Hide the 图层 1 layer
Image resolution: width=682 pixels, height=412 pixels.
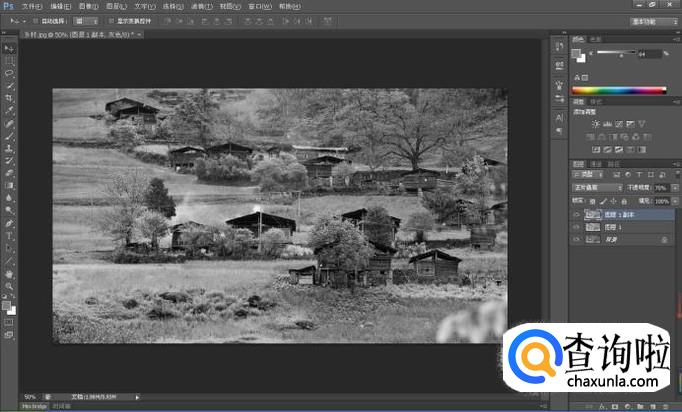[577, 227]
